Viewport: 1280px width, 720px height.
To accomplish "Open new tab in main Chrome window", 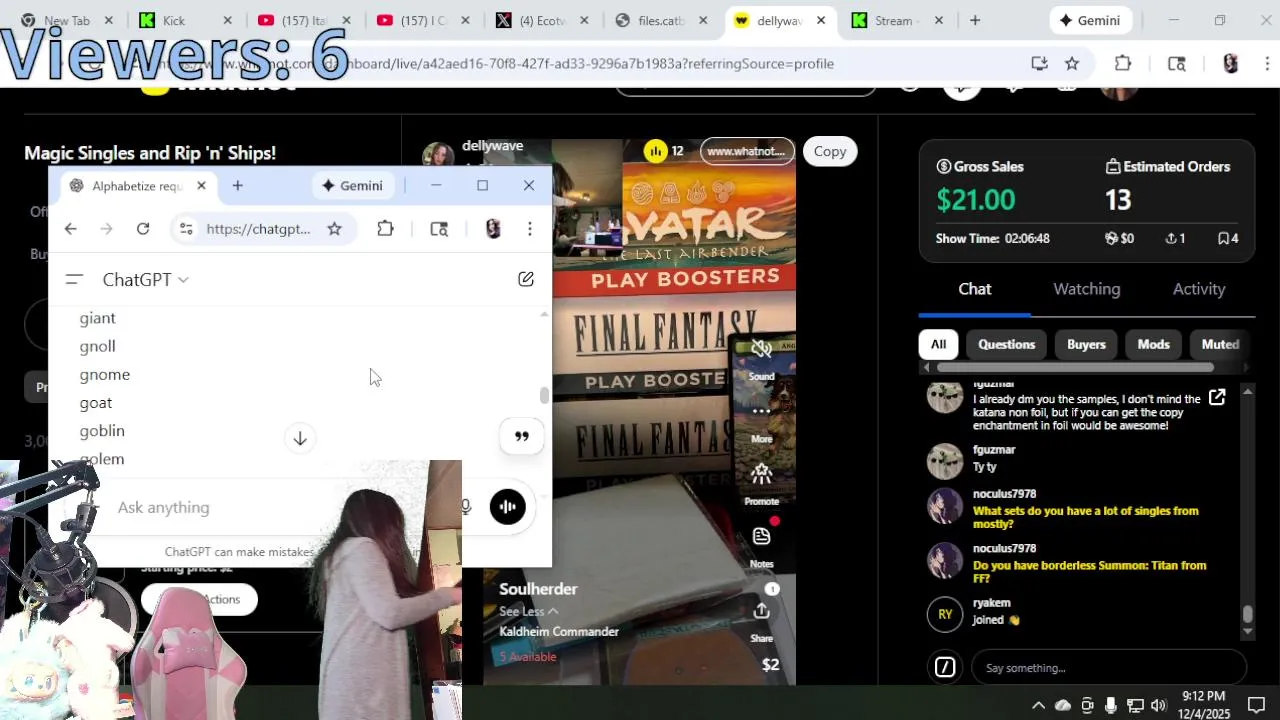I will (974, 20).
